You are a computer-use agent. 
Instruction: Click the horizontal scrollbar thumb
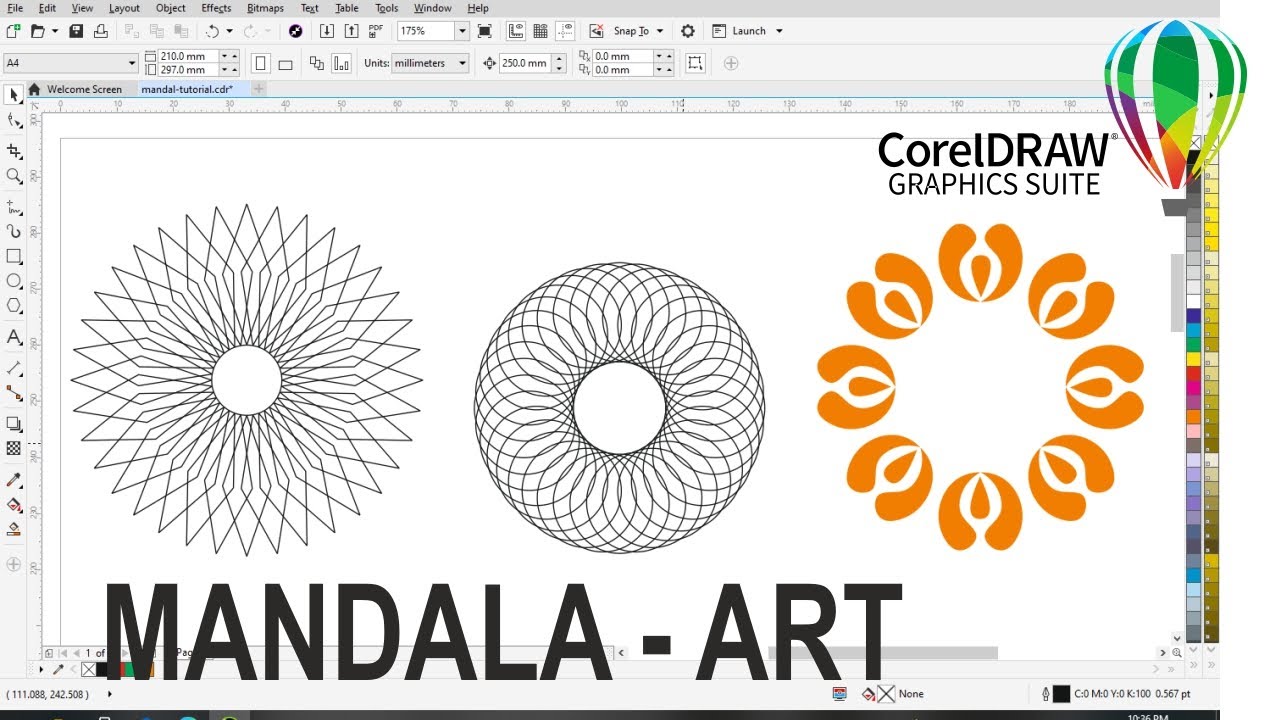[x=883, y=653]
